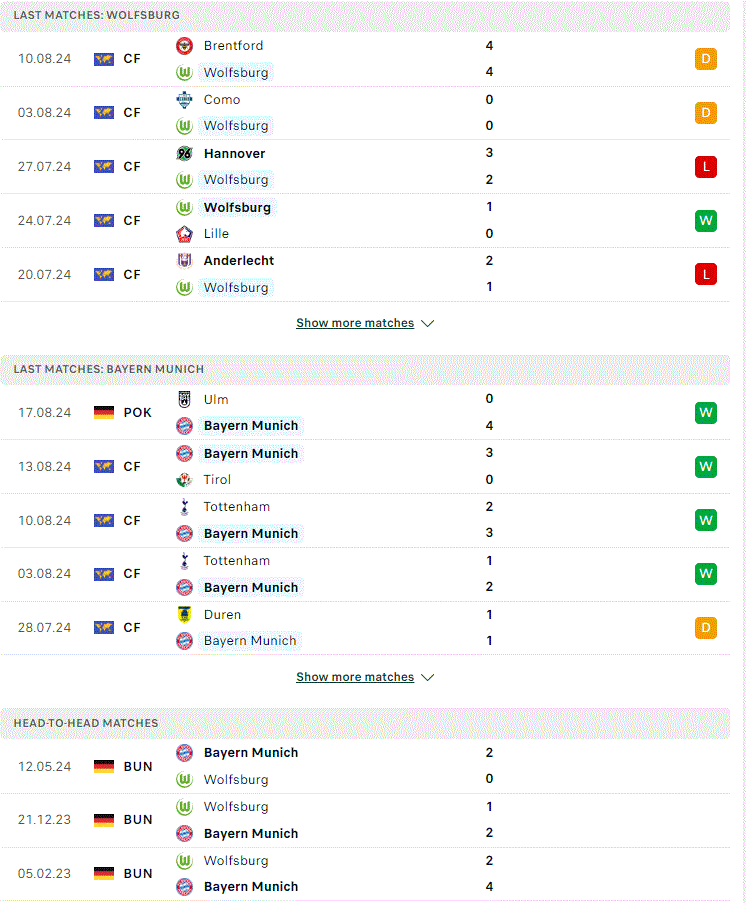Click the Hannover 96 club logo
746x903 pixels.
click(x=184, y=154)
